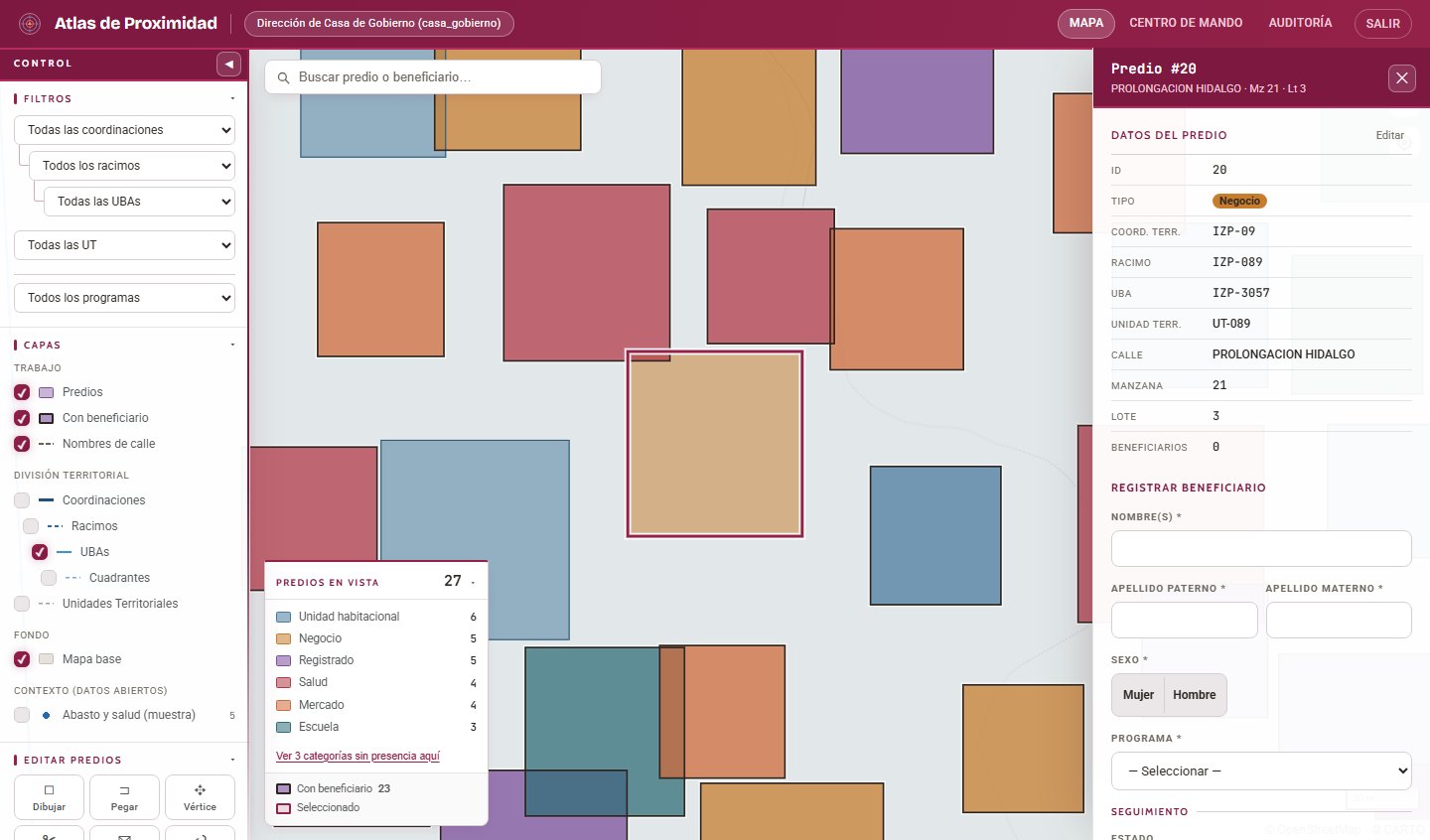
Task: Click the Coordinaciones line icon
Action: point(47,500)
